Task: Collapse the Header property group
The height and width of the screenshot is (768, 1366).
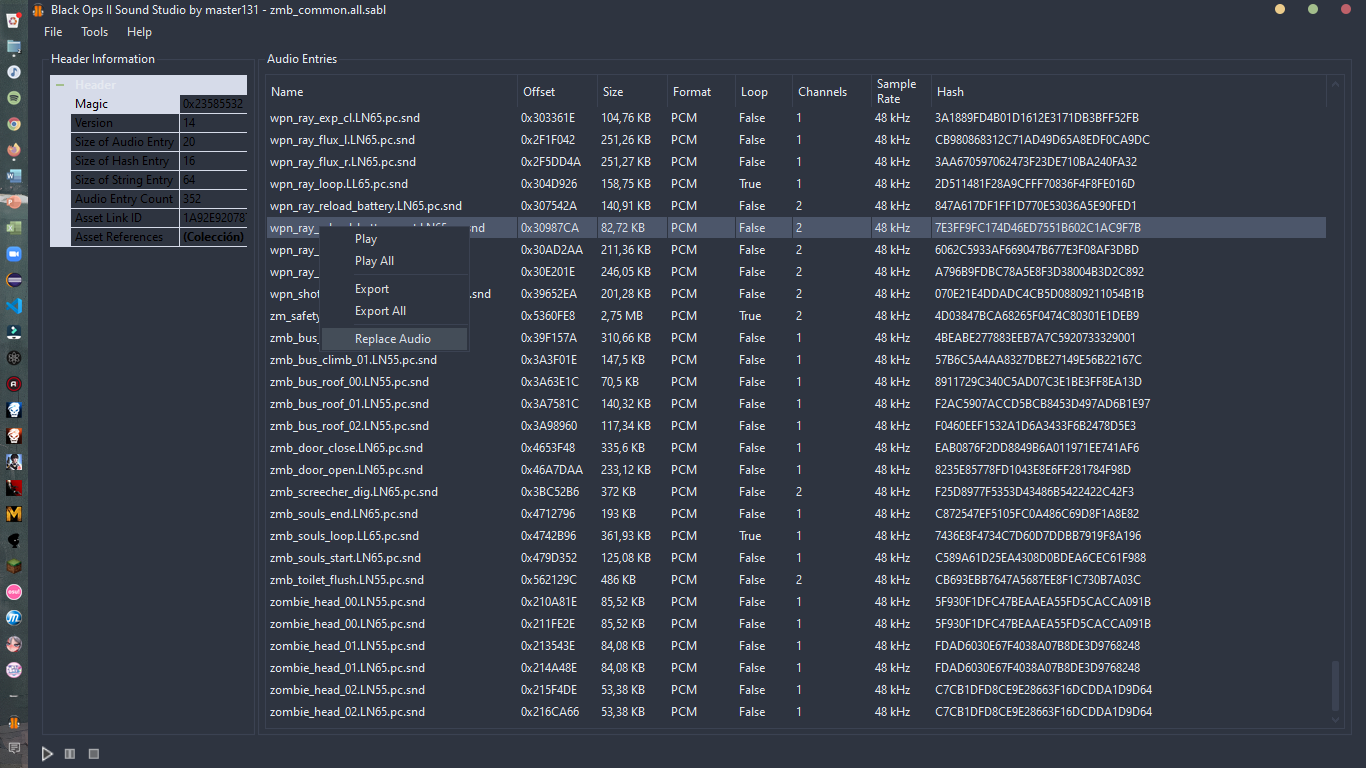Action: (x=60, y=85)
